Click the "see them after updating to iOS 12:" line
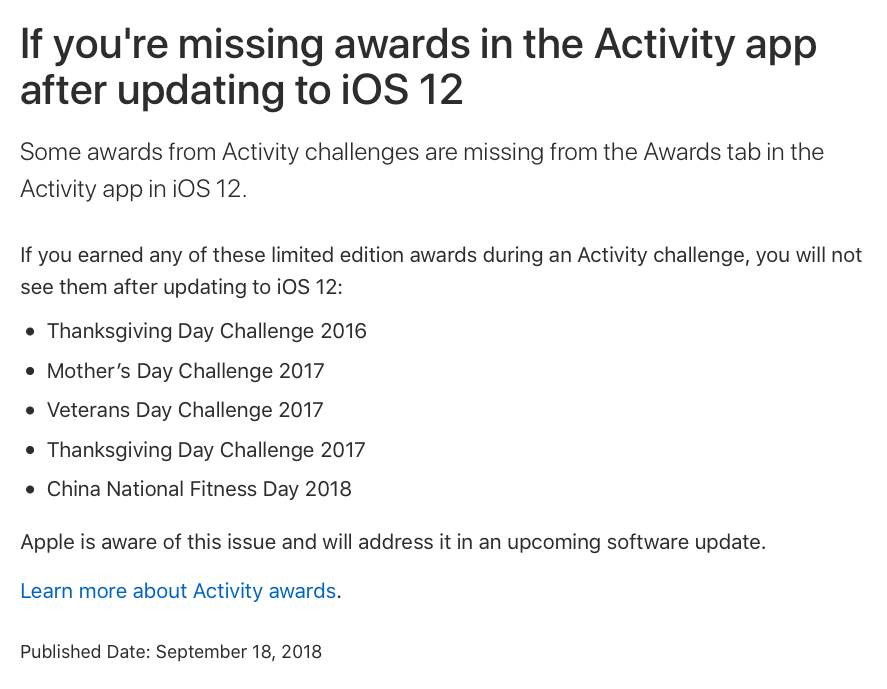887x689 pixels. coord(182,287)
